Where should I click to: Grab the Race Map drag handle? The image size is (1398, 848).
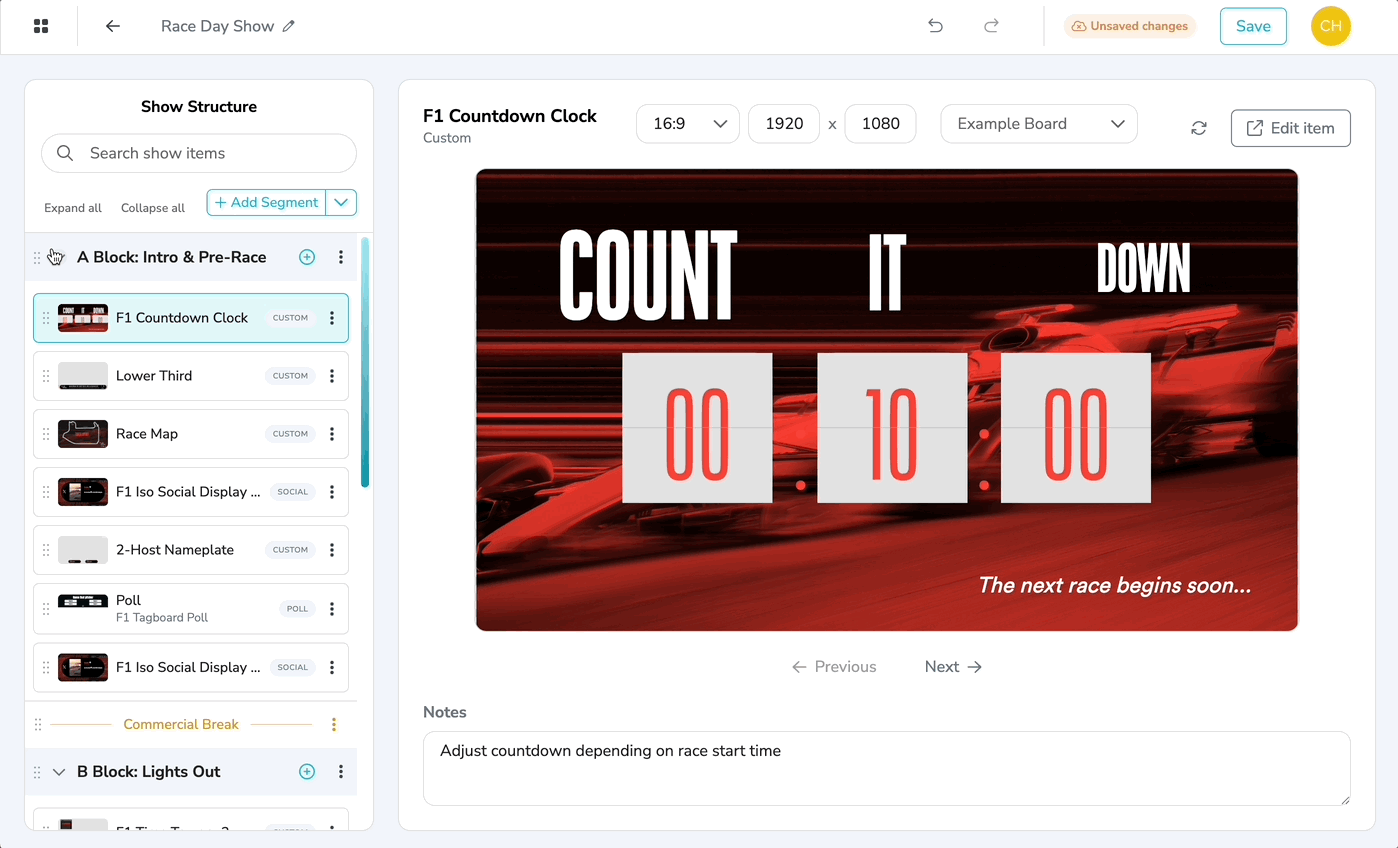tap(46, 434)
